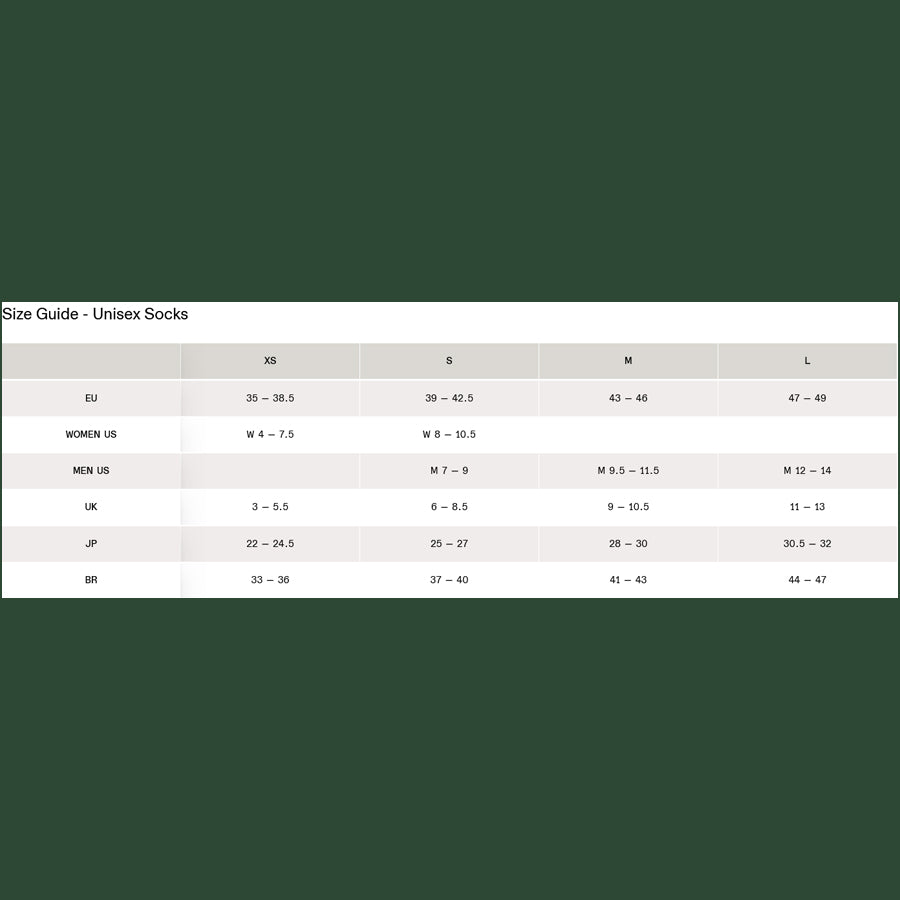900x900 pixels.
Task: Select the S size column header
Action: tap(449, 361)
